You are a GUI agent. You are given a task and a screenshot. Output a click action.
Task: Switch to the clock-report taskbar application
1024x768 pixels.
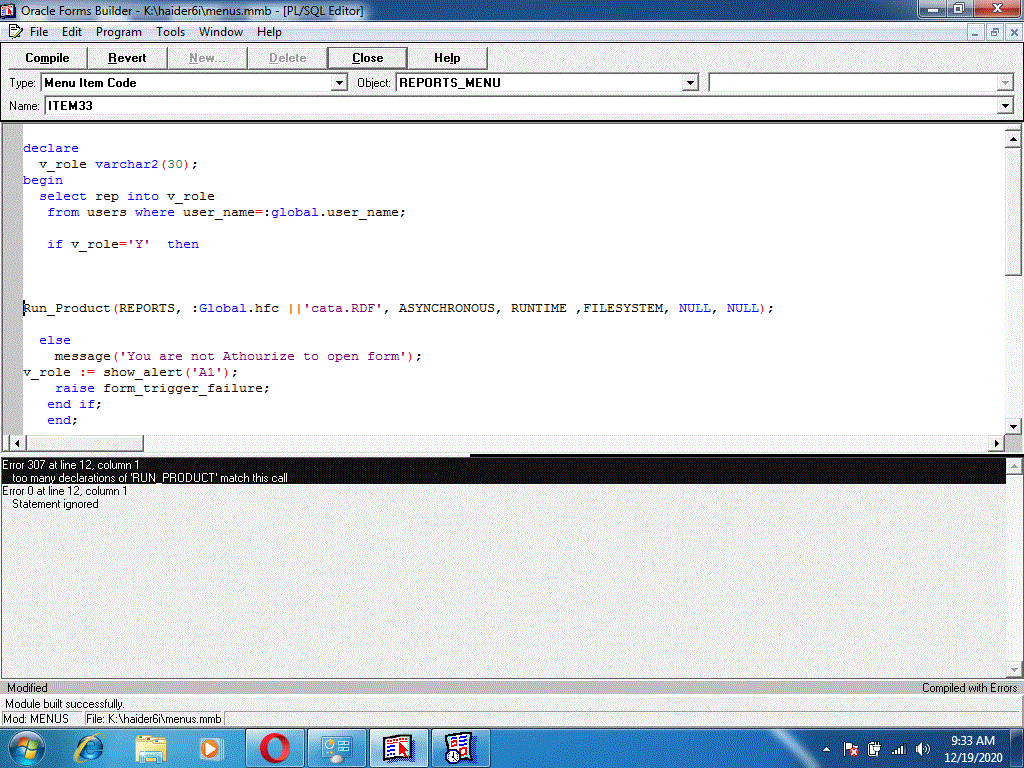point(459,748)
